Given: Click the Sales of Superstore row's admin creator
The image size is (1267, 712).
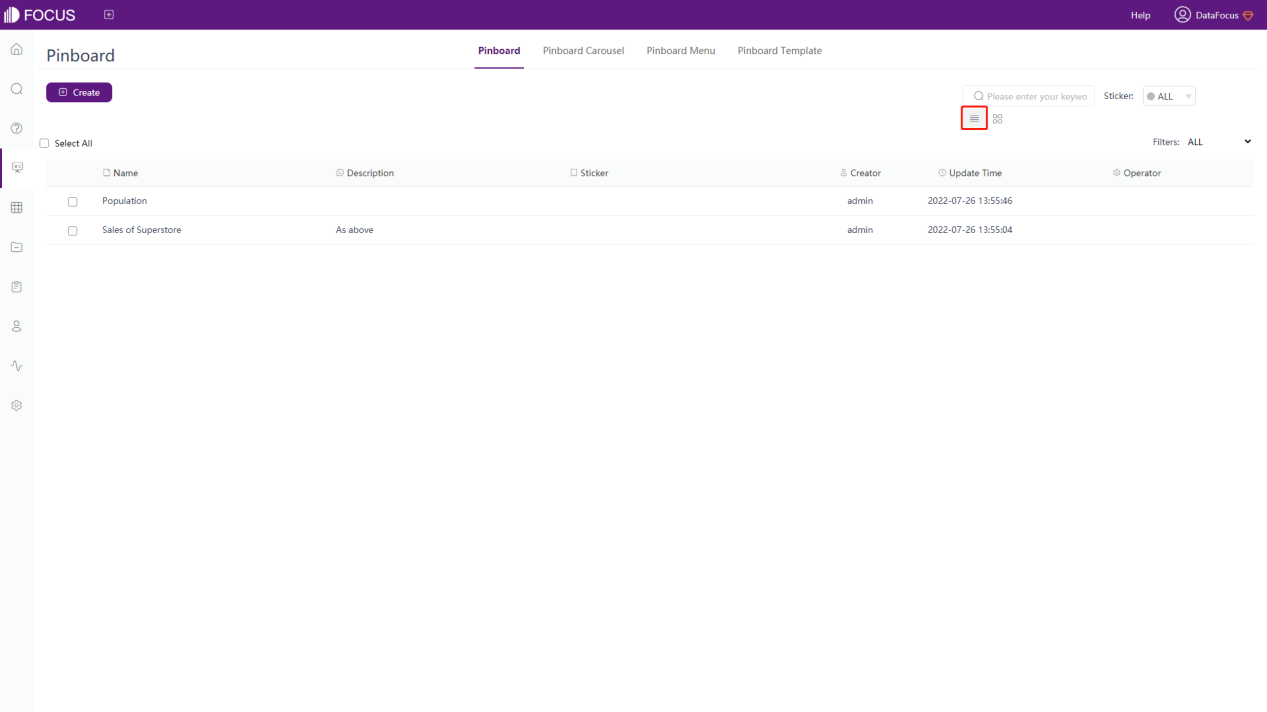Looking at the screenshot, I should [860, 230].
